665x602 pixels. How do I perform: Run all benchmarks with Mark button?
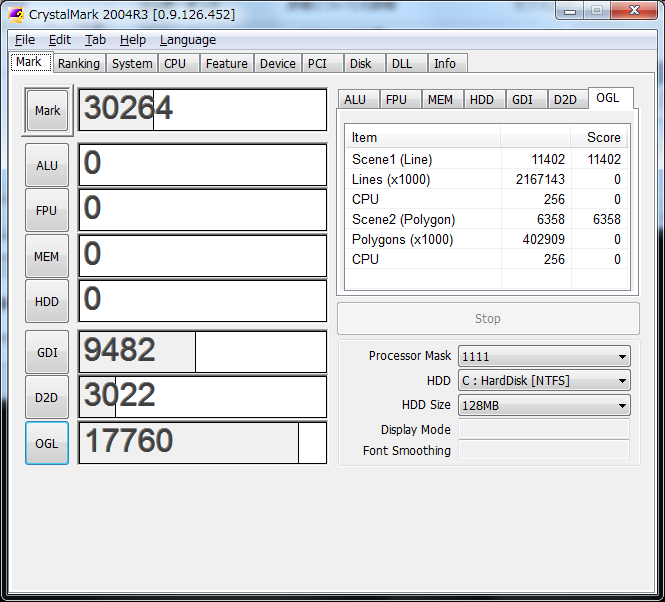(x=48, y=111)
